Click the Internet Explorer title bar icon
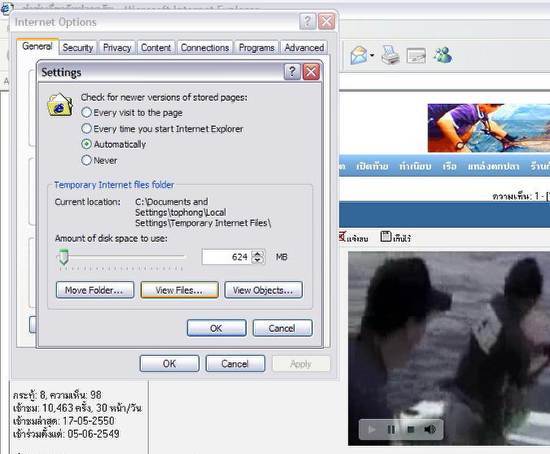Image resolution: width=550 pixels, height=454 pixels. pos(6,8)
